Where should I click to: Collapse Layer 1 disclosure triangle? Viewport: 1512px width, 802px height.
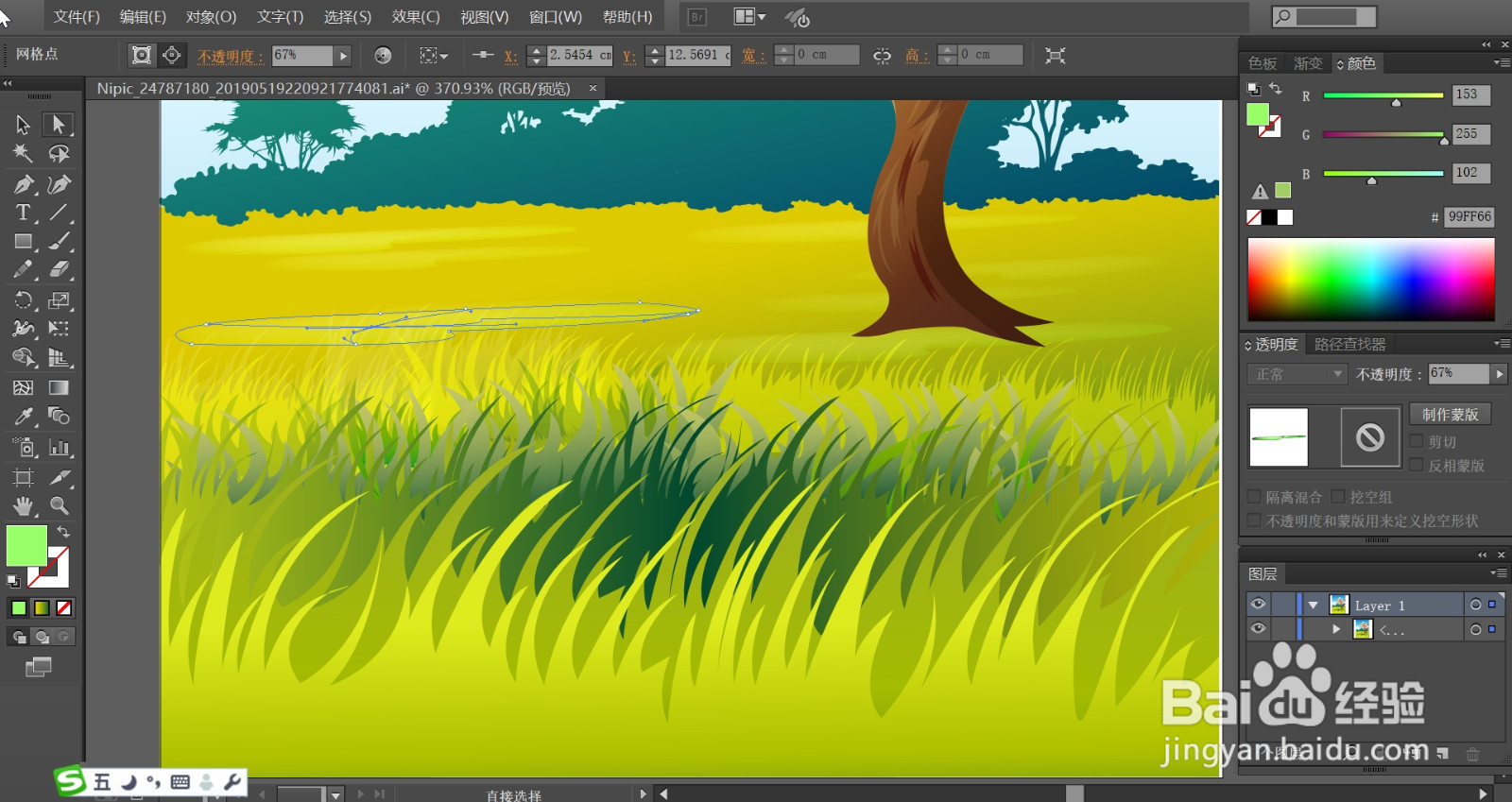[1314, 606]
